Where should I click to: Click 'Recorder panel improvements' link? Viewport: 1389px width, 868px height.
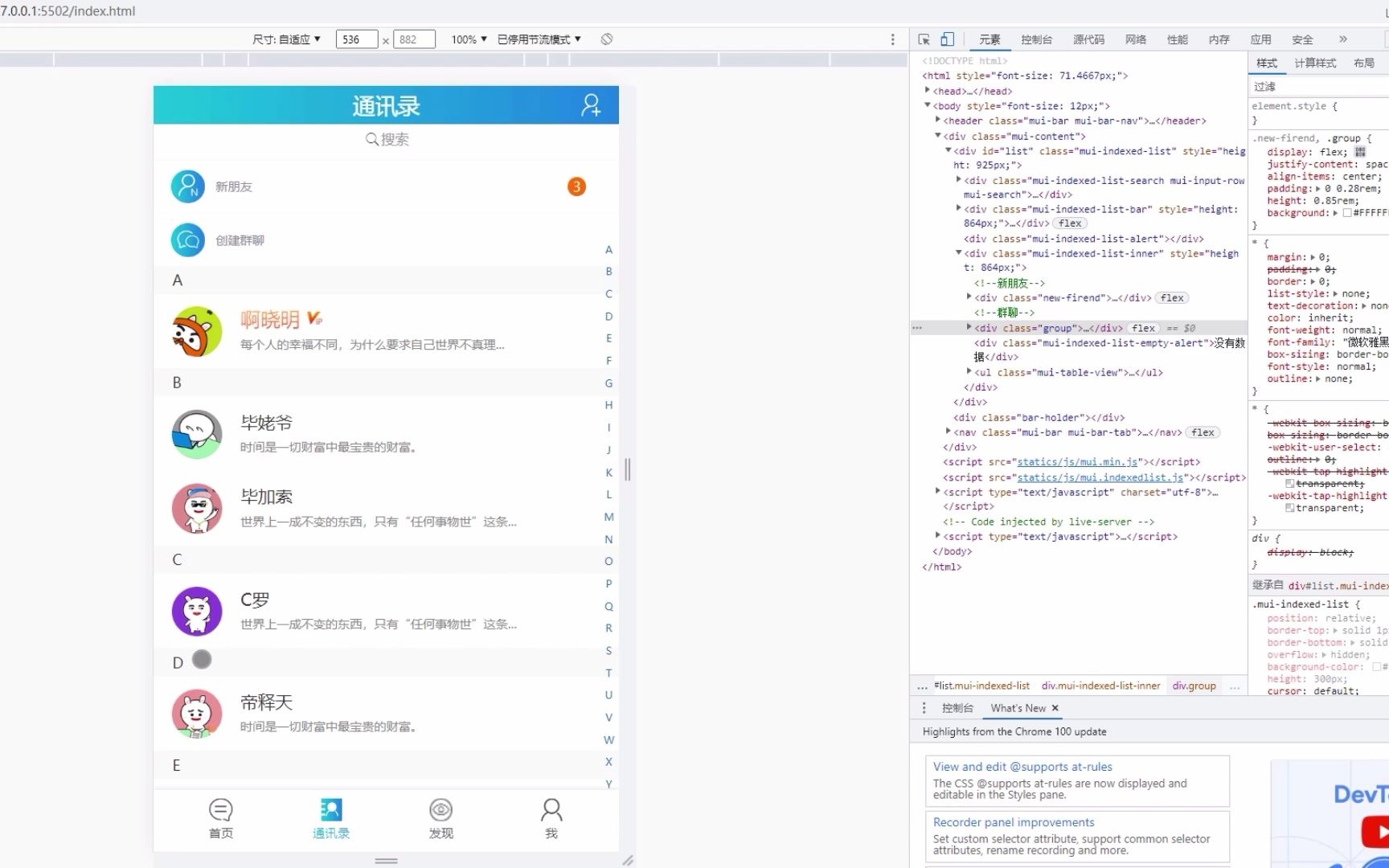(1014, 822)
